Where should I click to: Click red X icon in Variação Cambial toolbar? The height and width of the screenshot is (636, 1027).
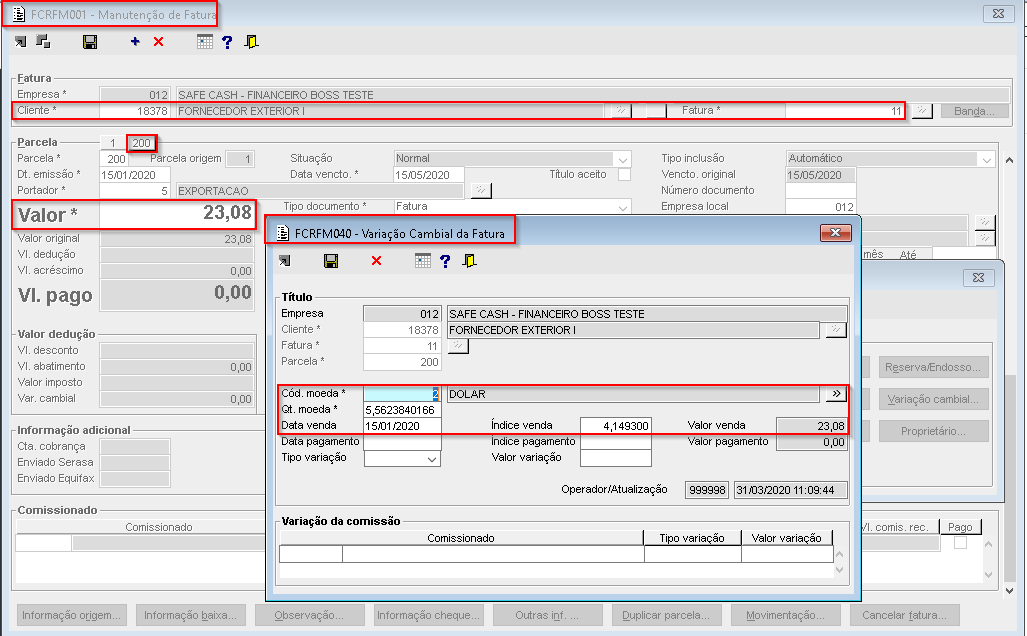click(376, 261)
